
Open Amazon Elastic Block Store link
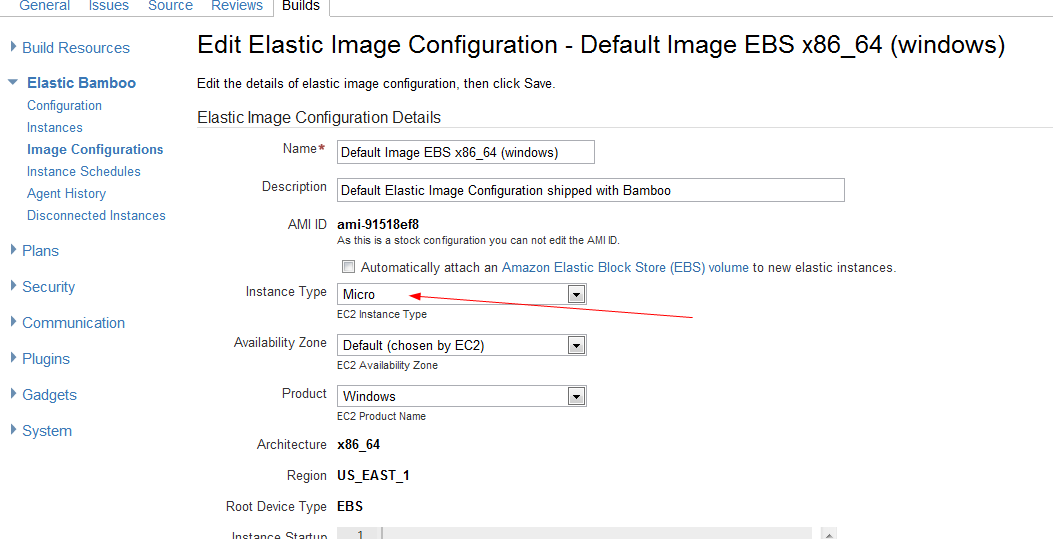(625, 268)
